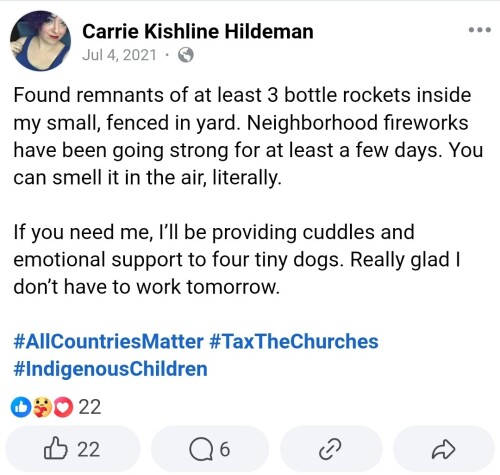
Task: View the 22 reactions list
Action: click(x=90, y=407)
